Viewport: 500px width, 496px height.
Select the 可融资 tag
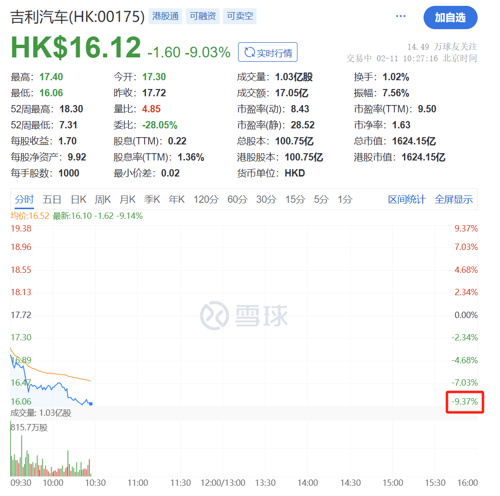203,16
